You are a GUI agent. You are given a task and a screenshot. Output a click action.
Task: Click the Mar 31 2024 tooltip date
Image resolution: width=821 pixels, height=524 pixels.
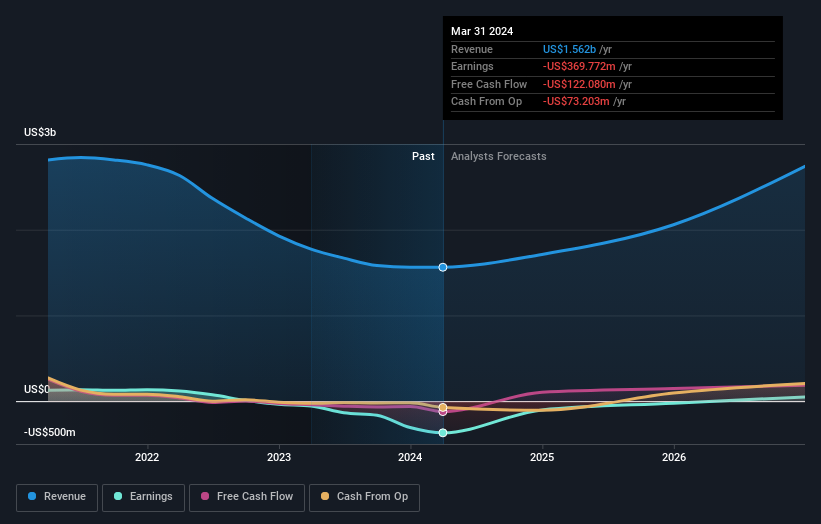pyautogui.click(x=482, y=31)
